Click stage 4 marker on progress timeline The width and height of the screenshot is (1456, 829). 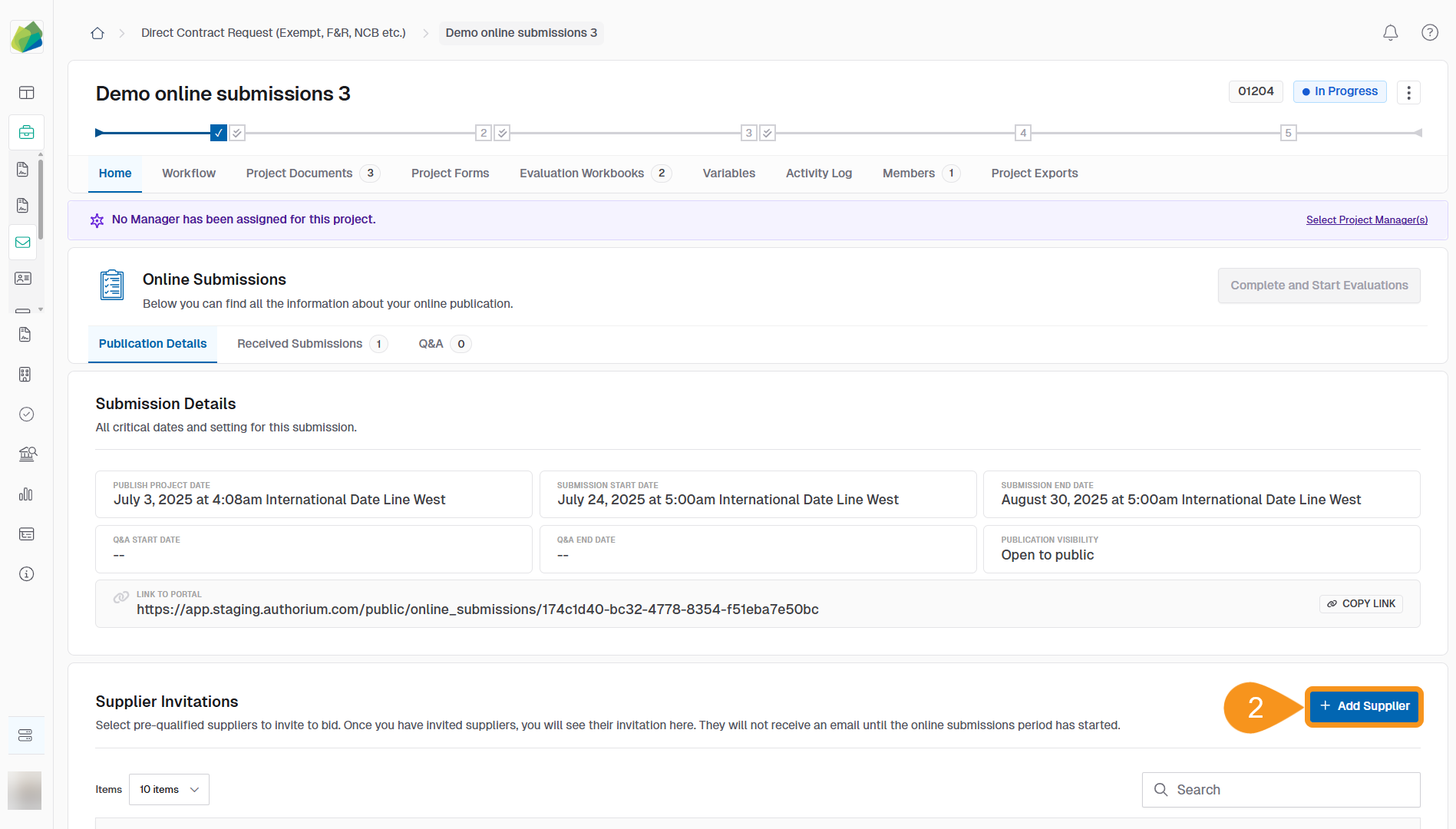[x=1022, y=133]
